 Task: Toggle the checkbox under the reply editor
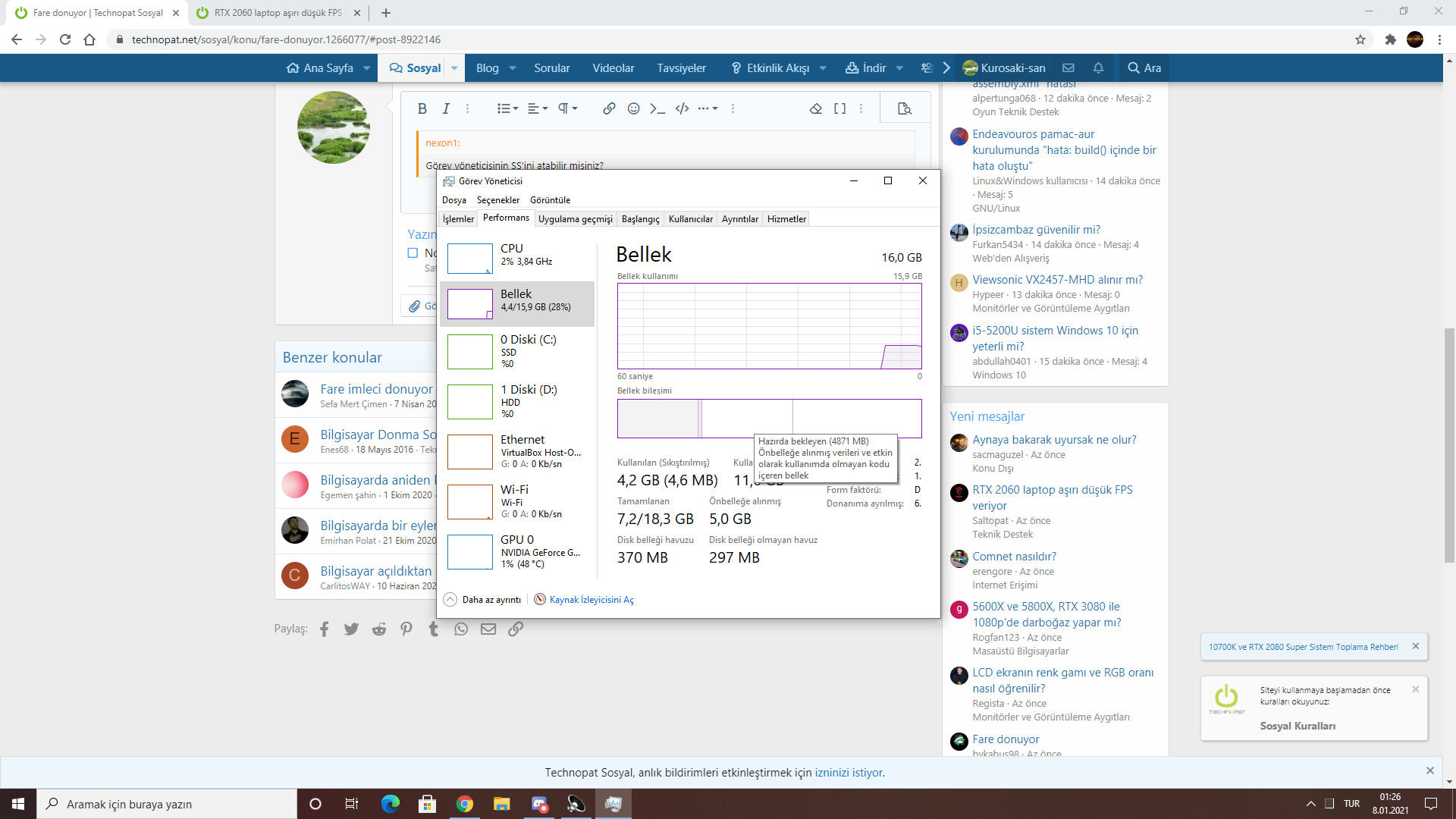413,253
